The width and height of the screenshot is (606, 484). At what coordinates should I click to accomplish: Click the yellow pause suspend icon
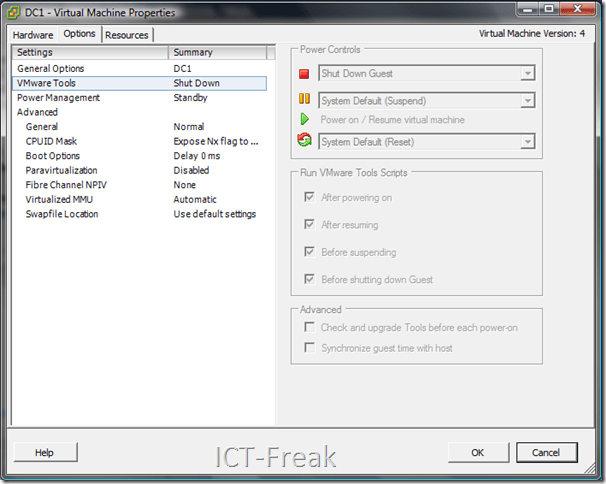coord(305,99)
